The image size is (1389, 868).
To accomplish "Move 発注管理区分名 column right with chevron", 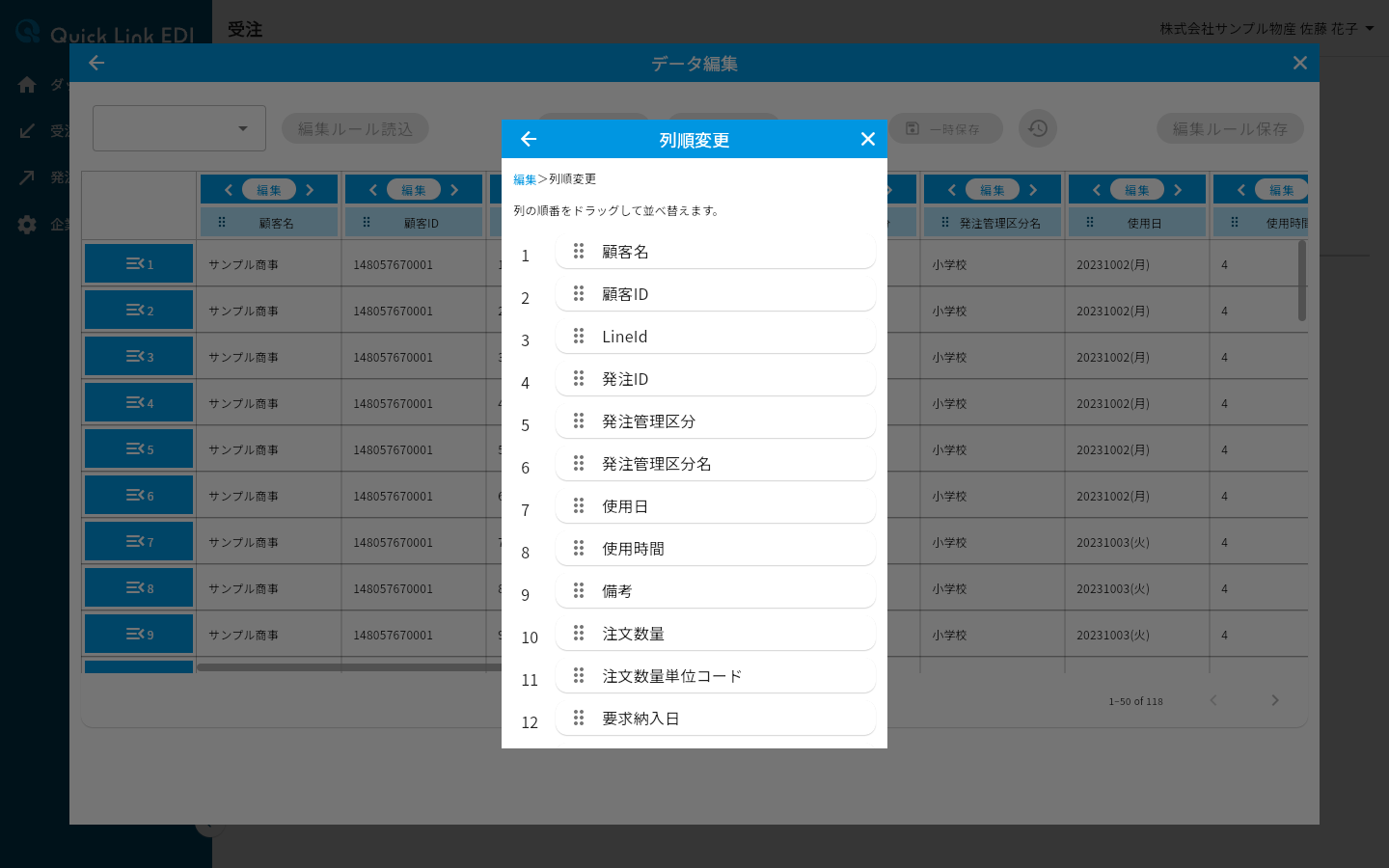I will click(x=1033, y=190).
